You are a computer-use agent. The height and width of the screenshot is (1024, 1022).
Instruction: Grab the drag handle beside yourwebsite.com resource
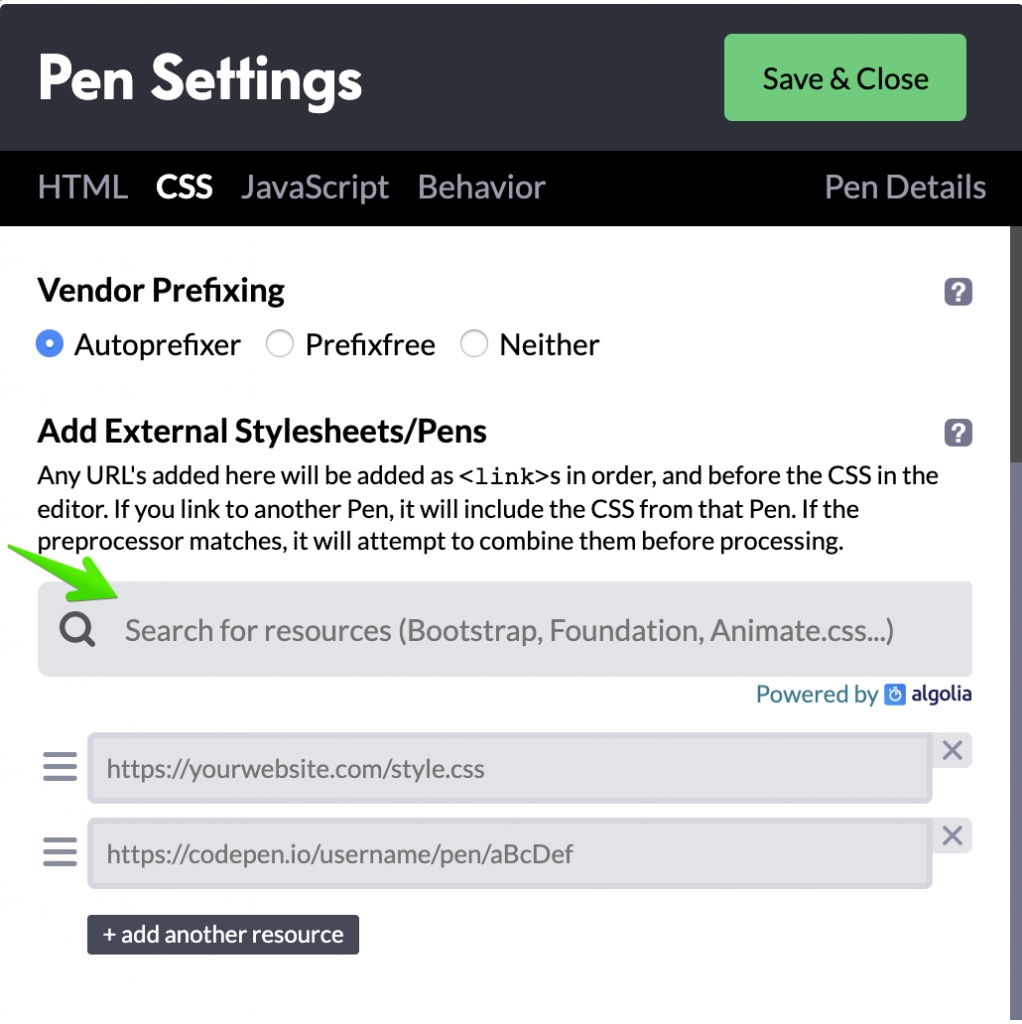pyautogui.click(x=60, y=768)
